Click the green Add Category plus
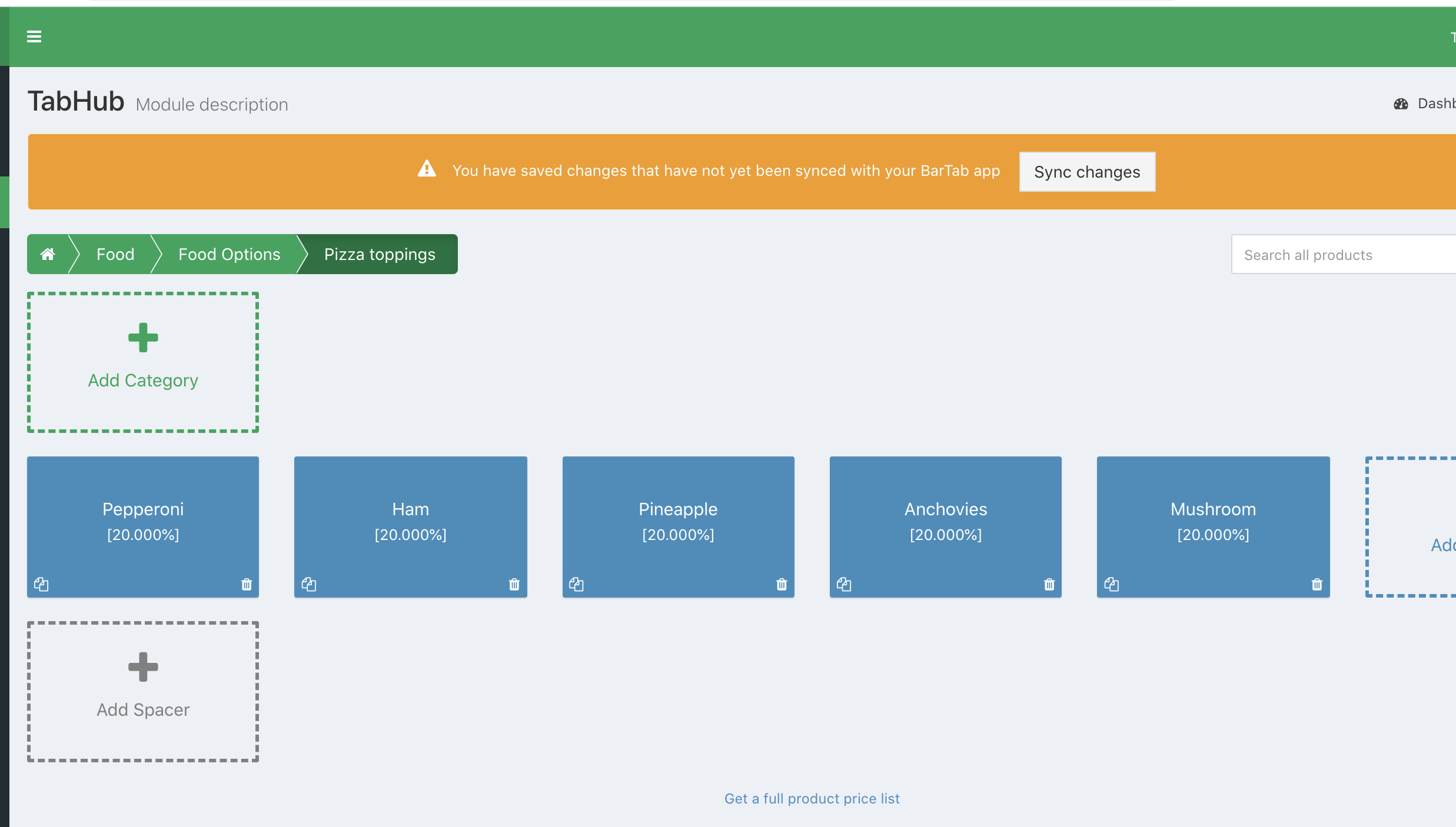The height and width of the screenshot is (827, 1456). click(143, 338)
